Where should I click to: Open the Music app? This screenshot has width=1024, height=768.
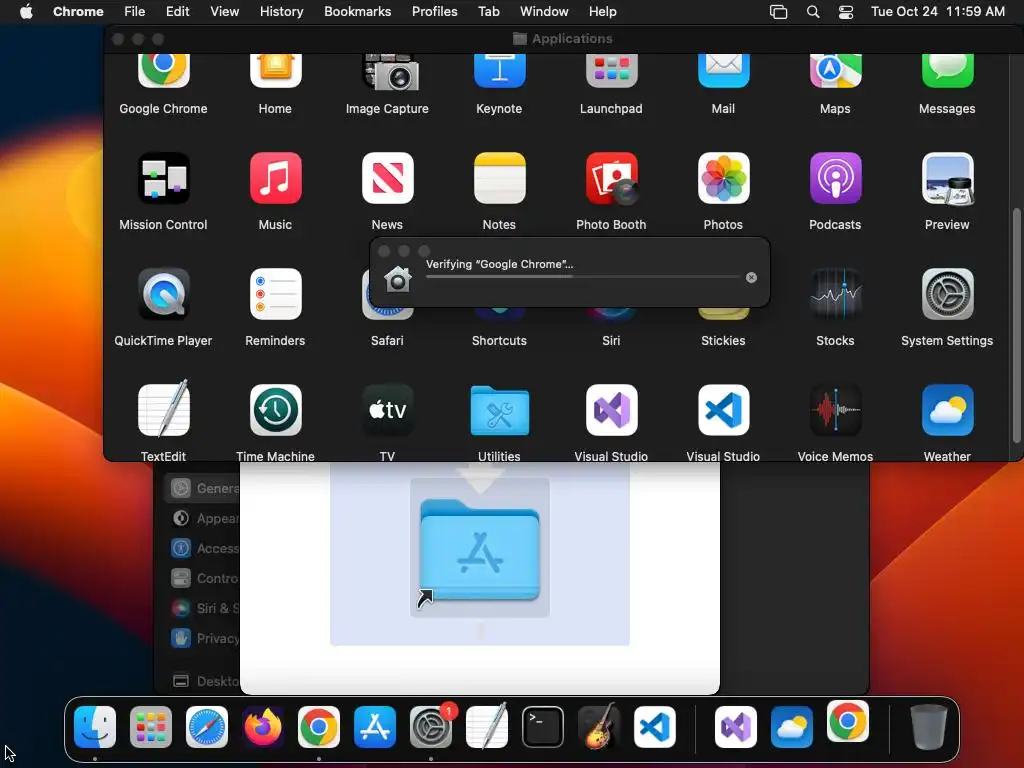tap(276, 178)
